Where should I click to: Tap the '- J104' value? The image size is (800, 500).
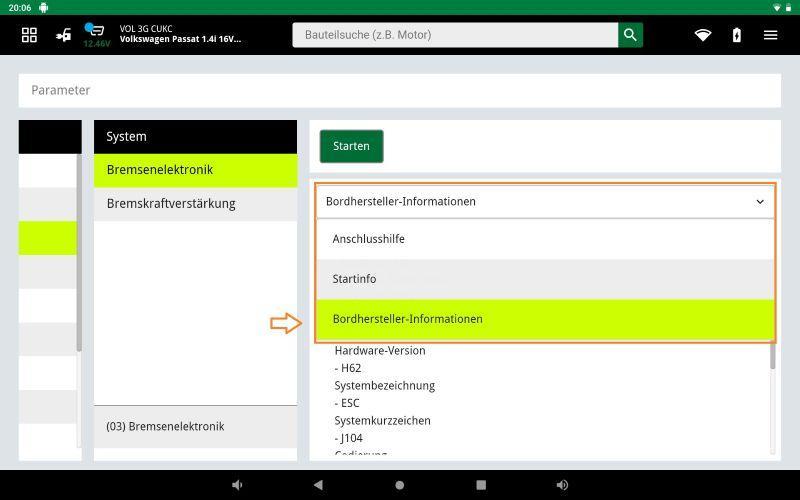(x=348, y=438)
